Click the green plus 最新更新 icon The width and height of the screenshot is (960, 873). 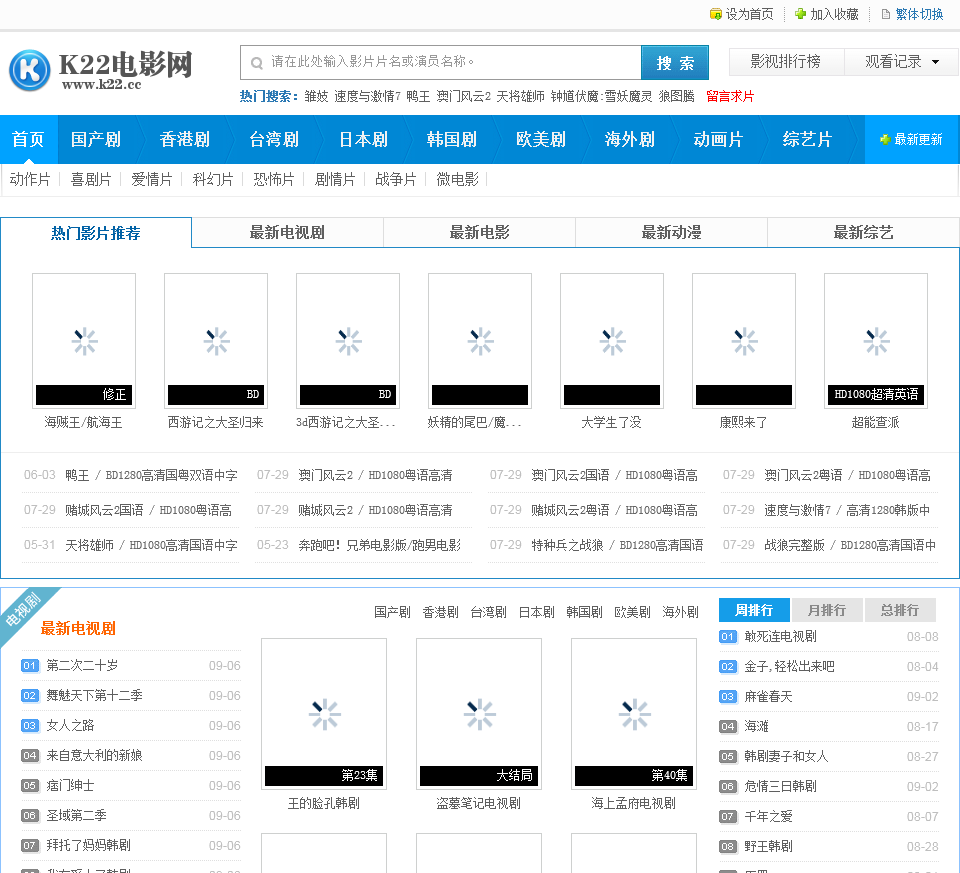(x=885, y=140)
